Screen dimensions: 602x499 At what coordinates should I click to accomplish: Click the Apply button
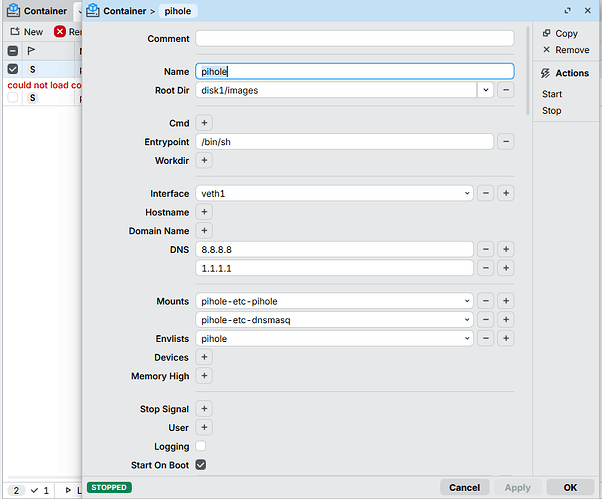pos(518,487)
